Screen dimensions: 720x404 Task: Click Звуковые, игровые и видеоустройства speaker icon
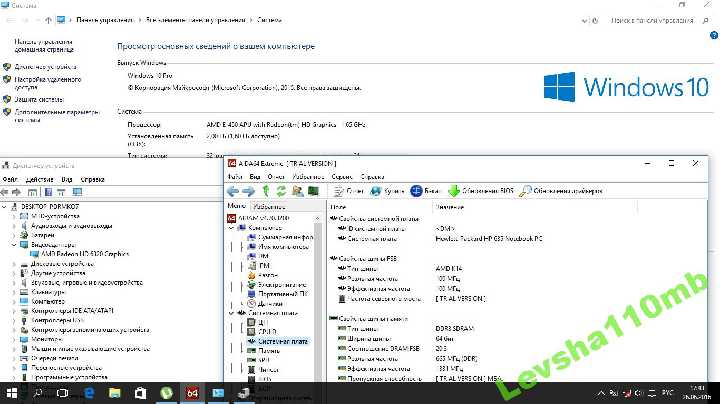(24, 283)
